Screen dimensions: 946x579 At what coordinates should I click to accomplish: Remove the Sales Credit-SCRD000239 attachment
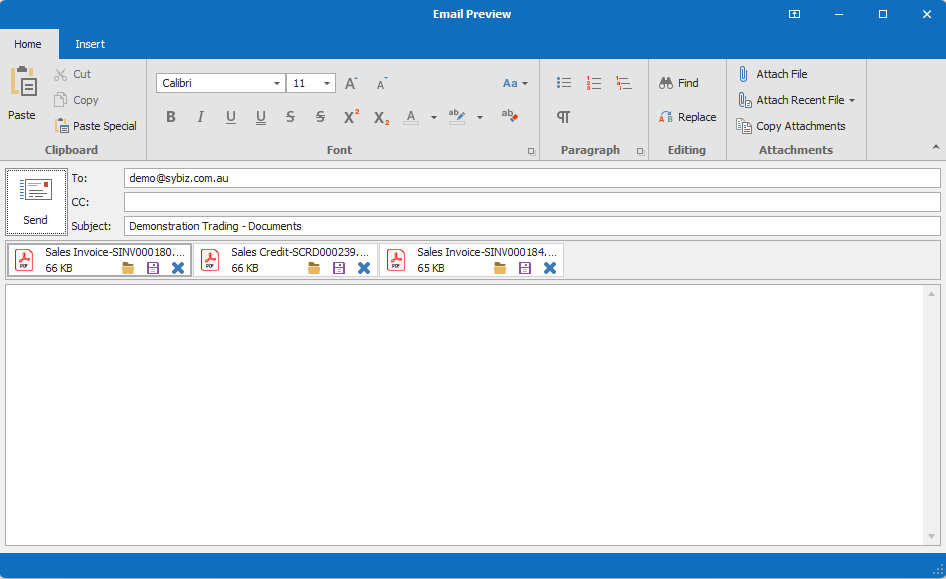tap(364, 268)
